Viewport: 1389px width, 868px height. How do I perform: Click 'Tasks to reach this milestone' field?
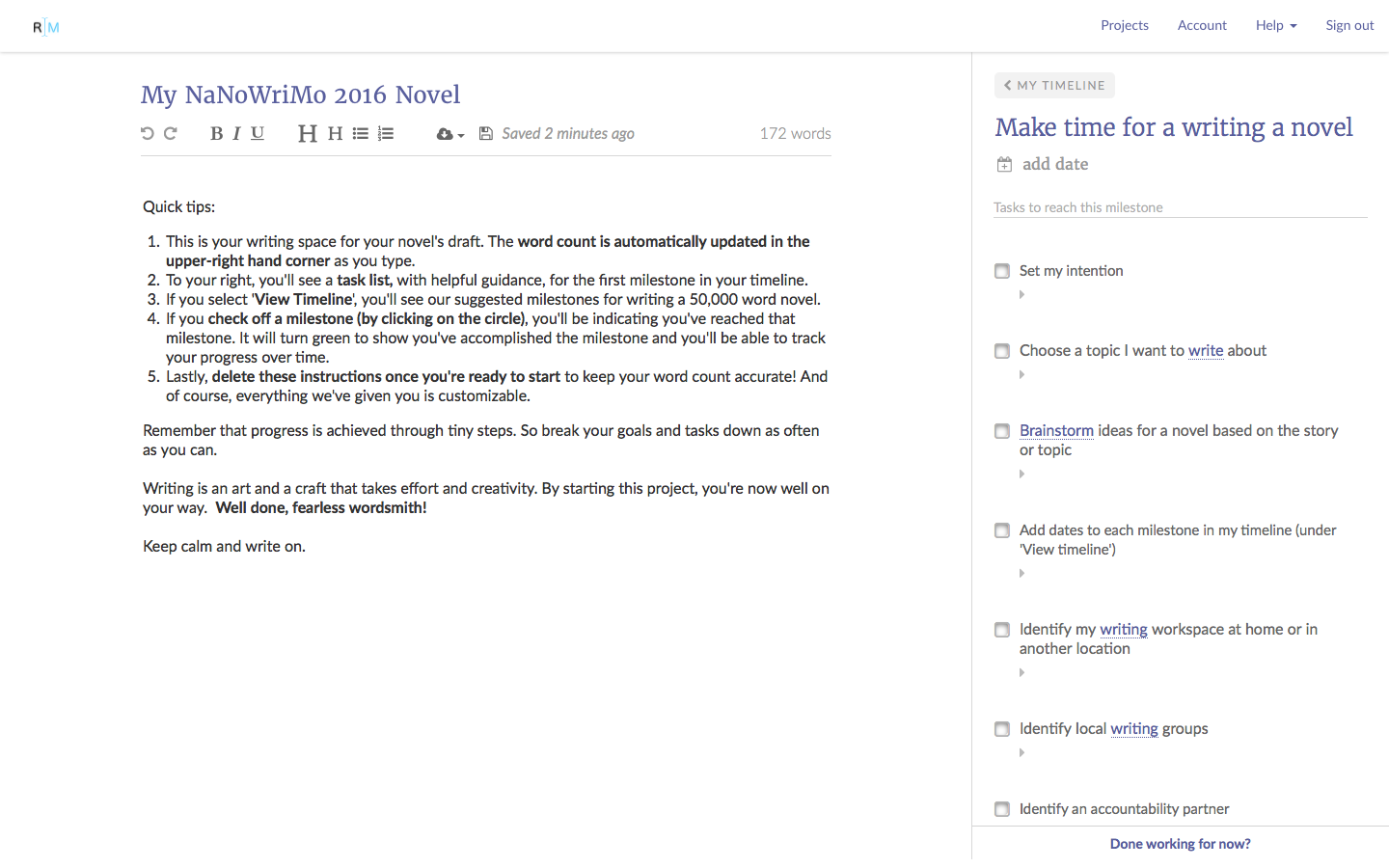(x=1181, y=207)
